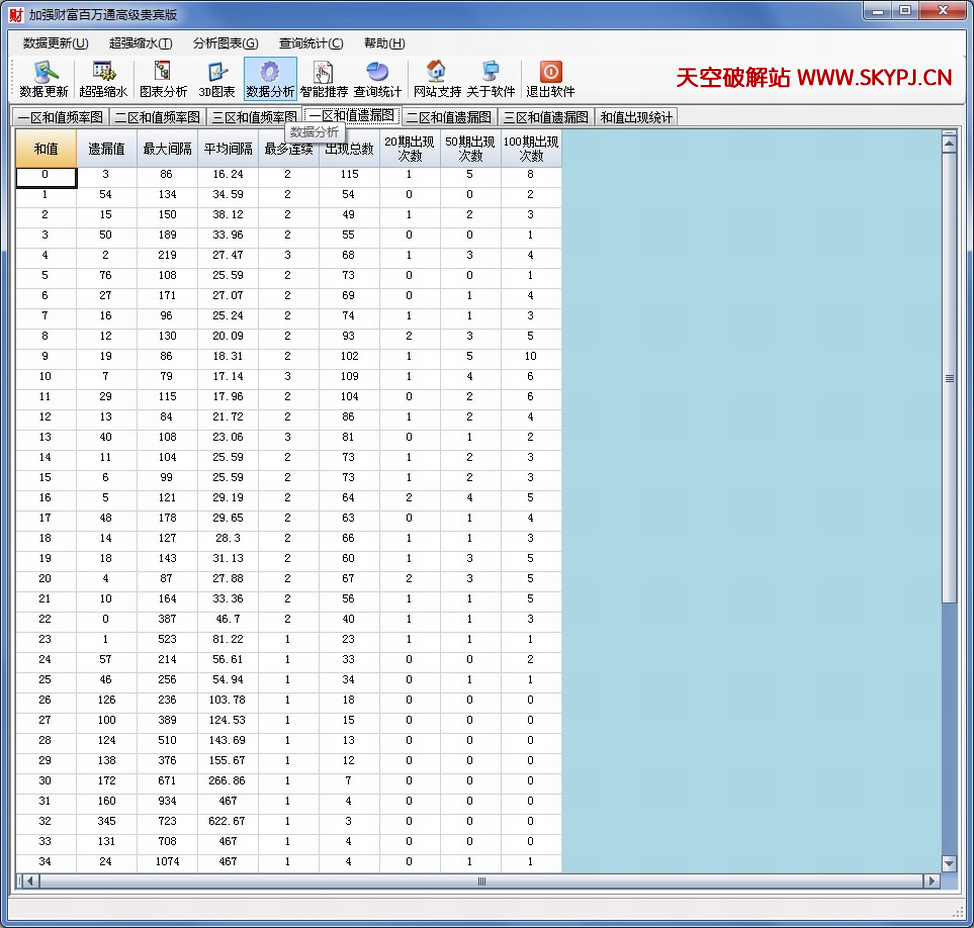
Task: Open 图表分析 from the toolbar
Action: (x=163, y=79)
